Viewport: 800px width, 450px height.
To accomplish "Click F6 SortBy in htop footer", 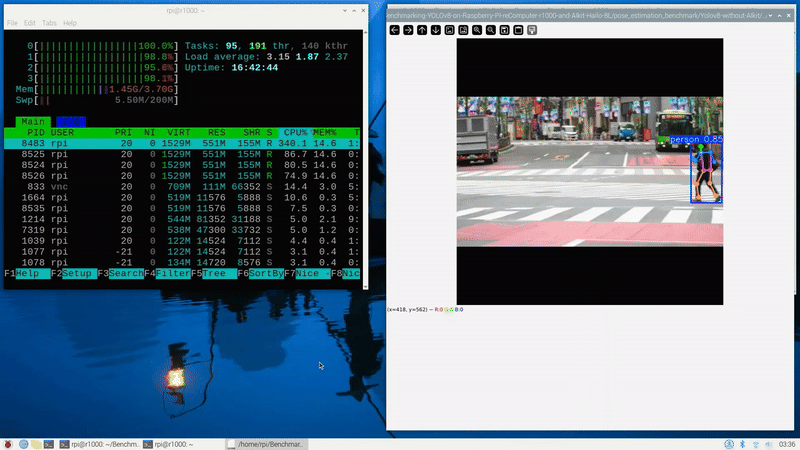I will click(x=261, y=273).
